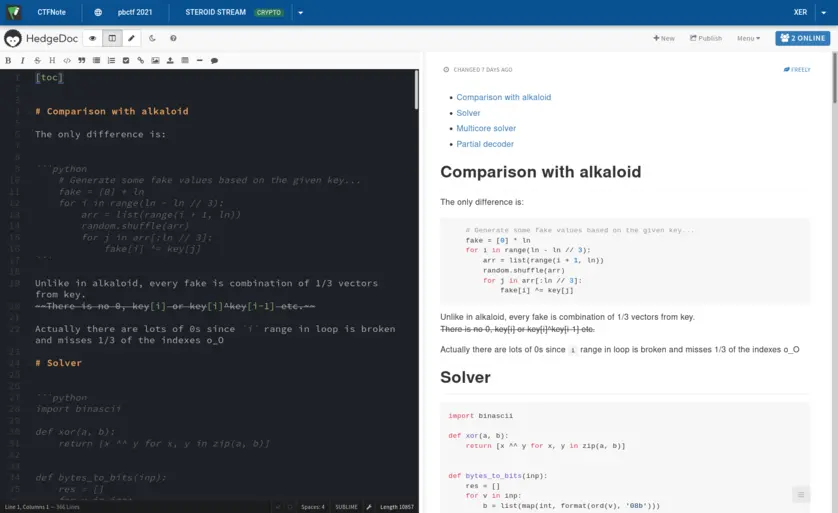Image resolution: width=838 pixels, height=513 pixels.
Task: Open editor preferences wrench in status bar
Action: [369, 507]
